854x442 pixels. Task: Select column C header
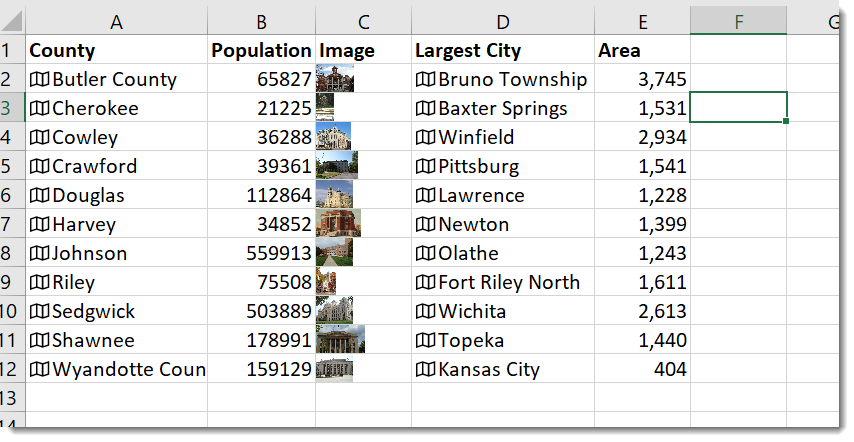point(364,22)
